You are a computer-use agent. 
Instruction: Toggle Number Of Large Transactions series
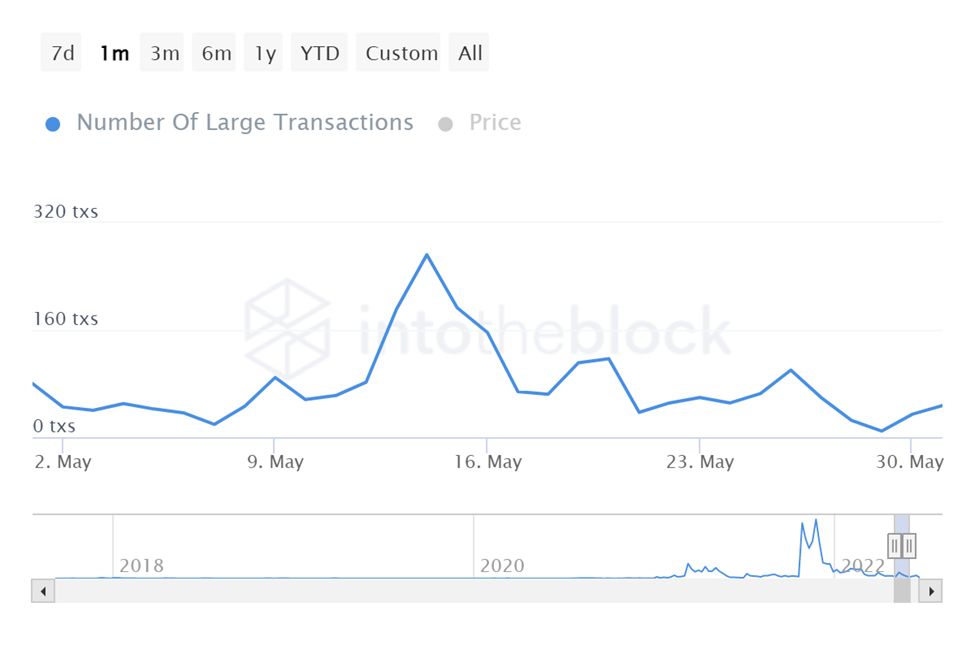click(244, 123)
